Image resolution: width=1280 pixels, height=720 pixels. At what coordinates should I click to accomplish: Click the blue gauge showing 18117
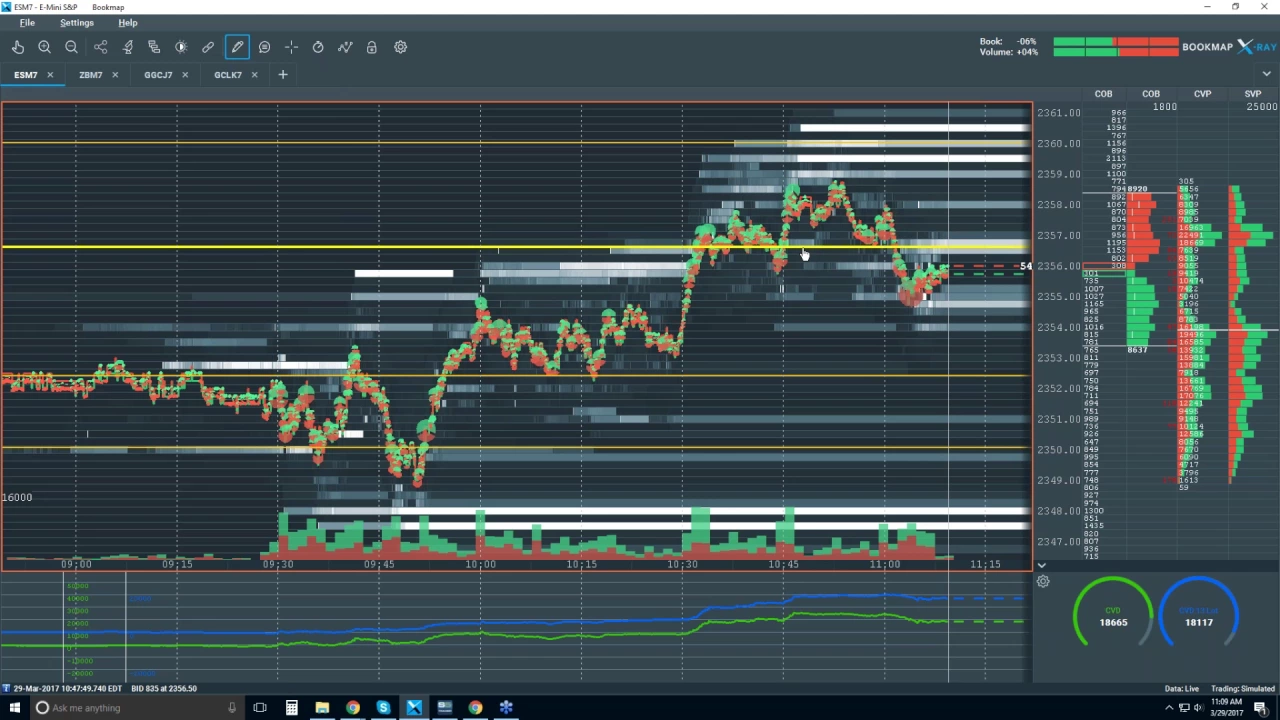[x=1198, y=612]
